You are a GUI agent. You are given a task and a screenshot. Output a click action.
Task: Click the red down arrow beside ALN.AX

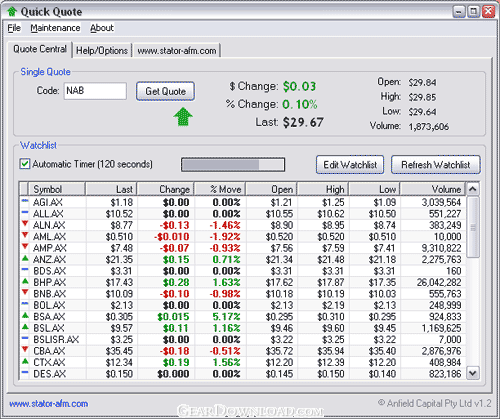(x=25, y=224)
